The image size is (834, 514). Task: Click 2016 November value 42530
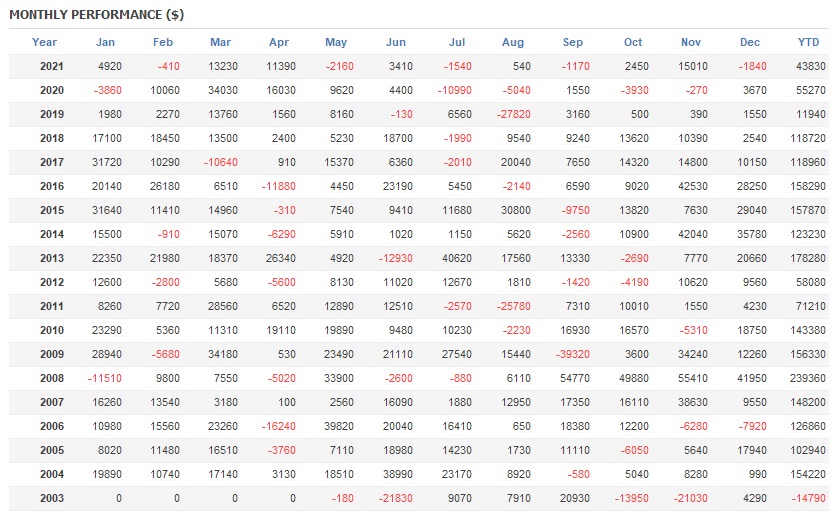689,186
